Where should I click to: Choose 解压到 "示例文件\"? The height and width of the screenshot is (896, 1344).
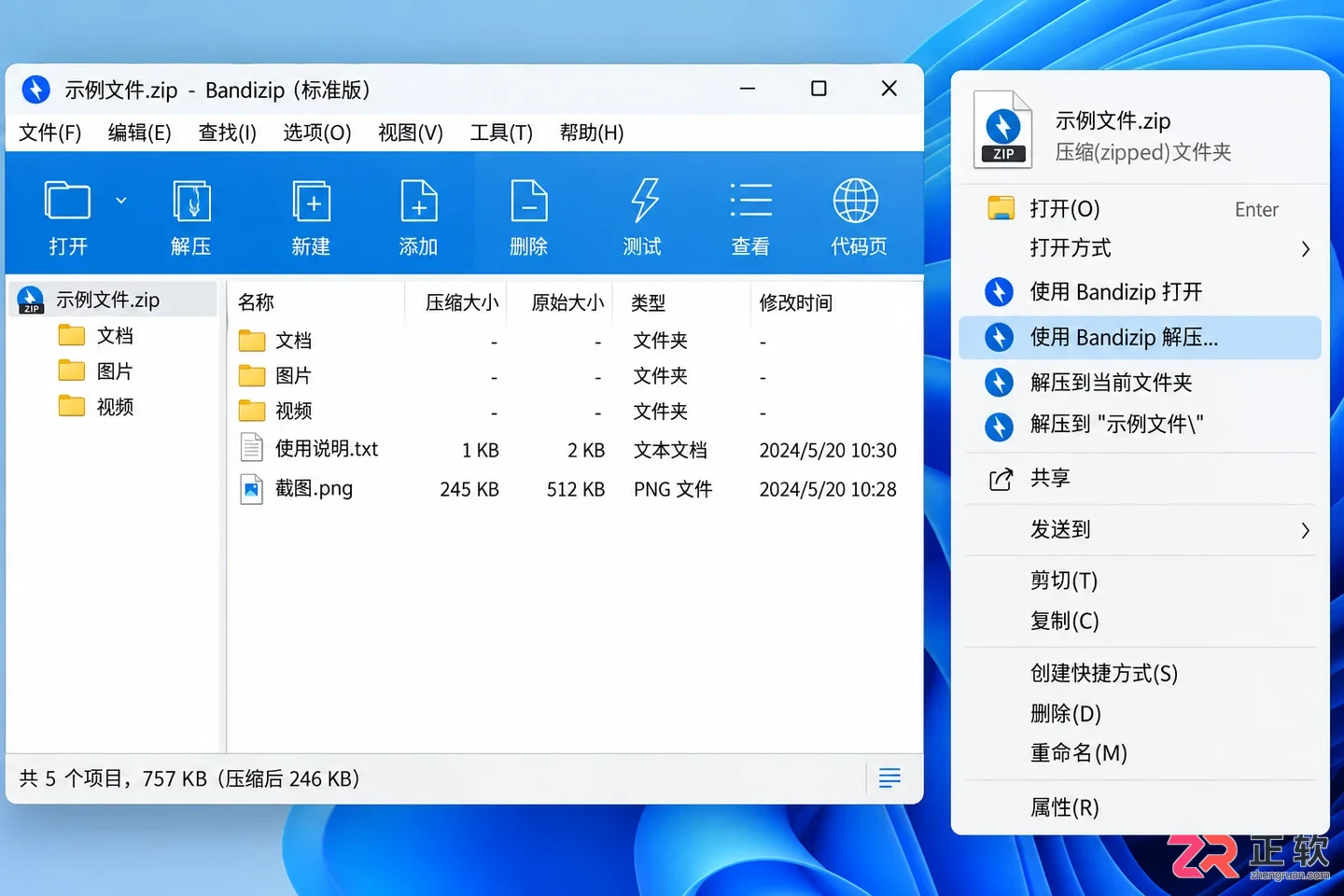point(1140,425)
